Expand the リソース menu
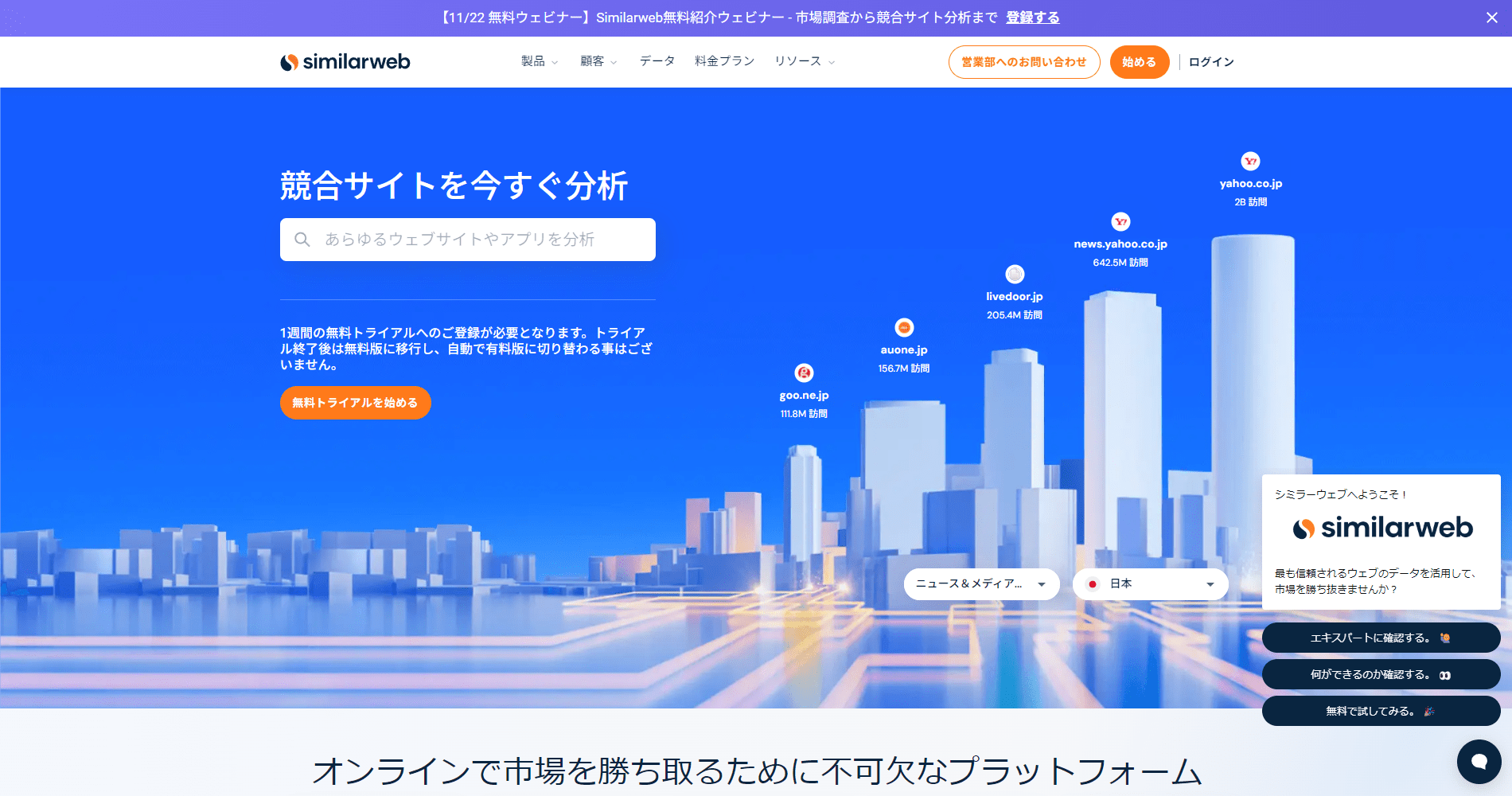1512x796 pixels. click(x=805, y=61)
